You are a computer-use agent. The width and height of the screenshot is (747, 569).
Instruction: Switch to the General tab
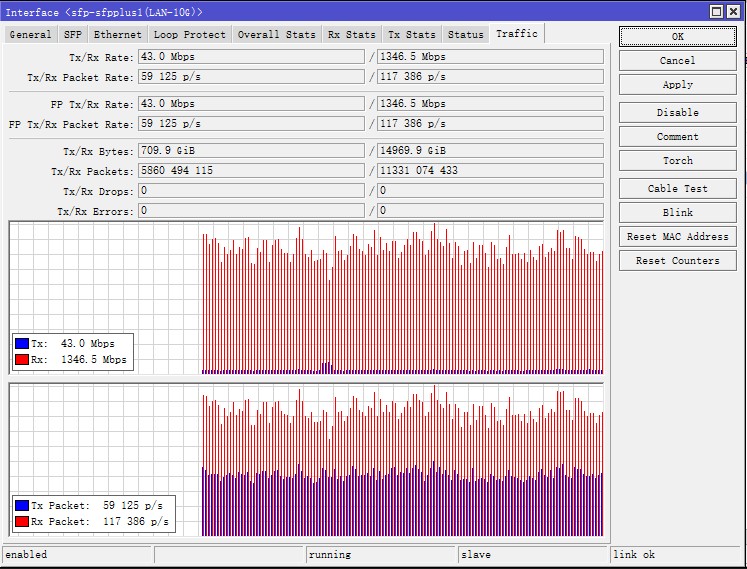30,34
